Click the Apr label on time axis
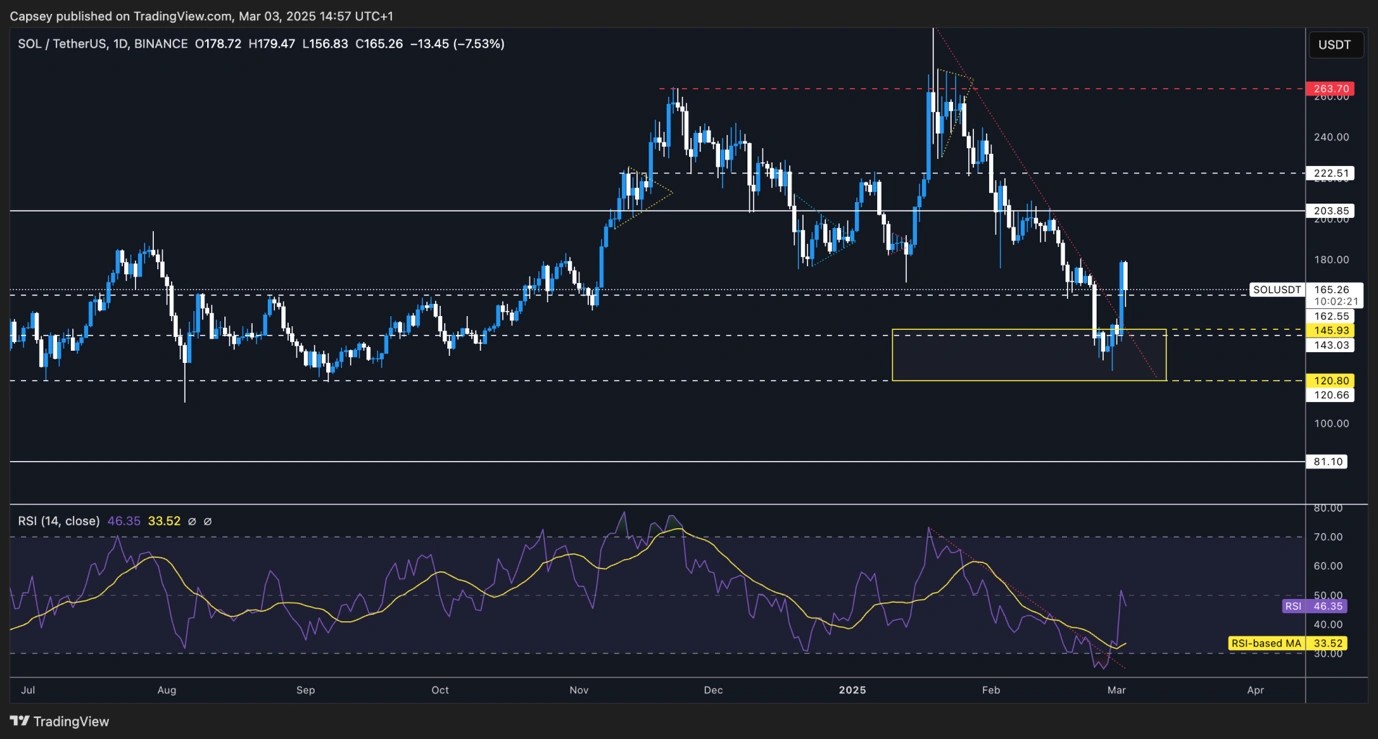This screenshot has height=739, width=1378. tap(1256, 690)
